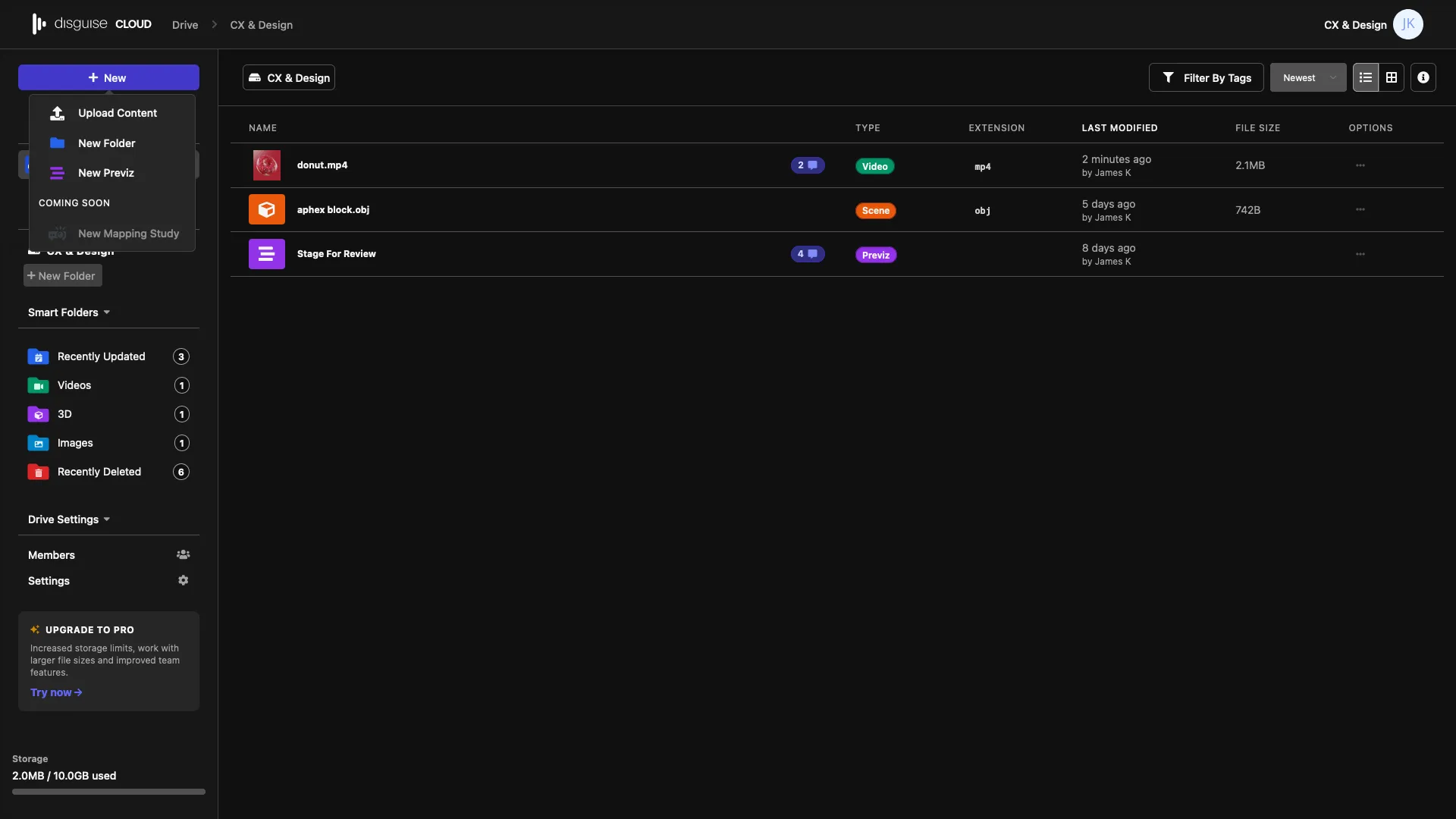Open comments badge on donut.mp4
This screenshot has width=1456, height=819.
[x=807, y=165]
